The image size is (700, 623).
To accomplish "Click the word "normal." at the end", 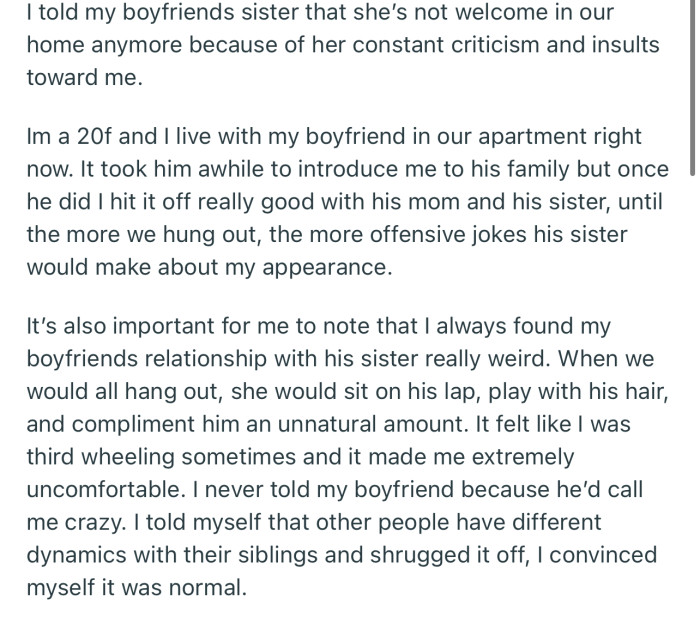I will (x=208, y=588).
